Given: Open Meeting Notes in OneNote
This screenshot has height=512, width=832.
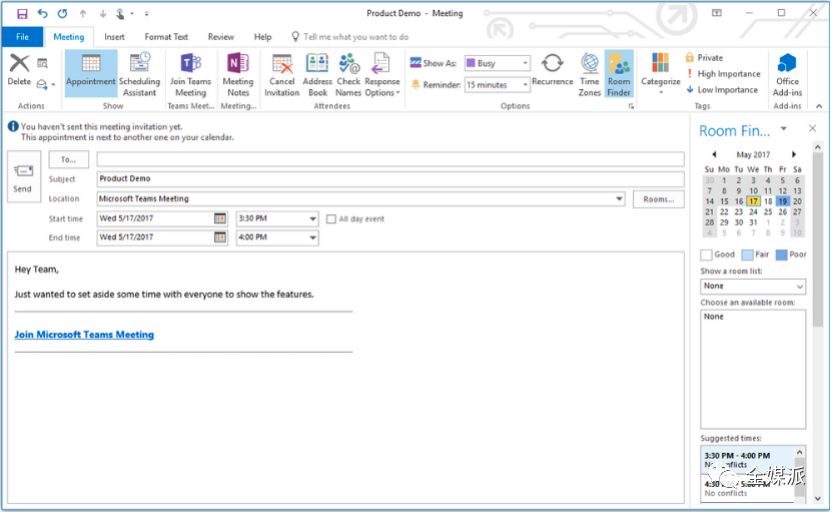Looking at the screenshot, I should [x=238, y=74].
